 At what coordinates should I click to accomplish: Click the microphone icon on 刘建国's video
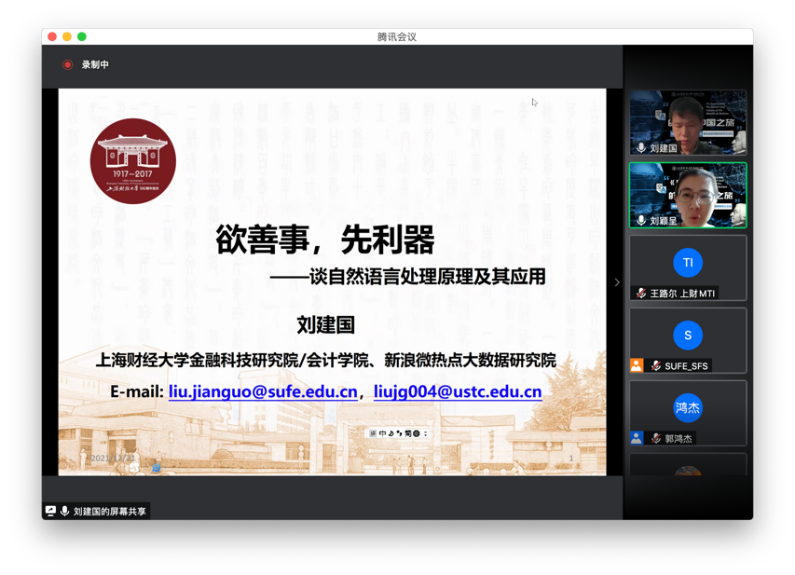pyautogui.click(x=641, y=148)
